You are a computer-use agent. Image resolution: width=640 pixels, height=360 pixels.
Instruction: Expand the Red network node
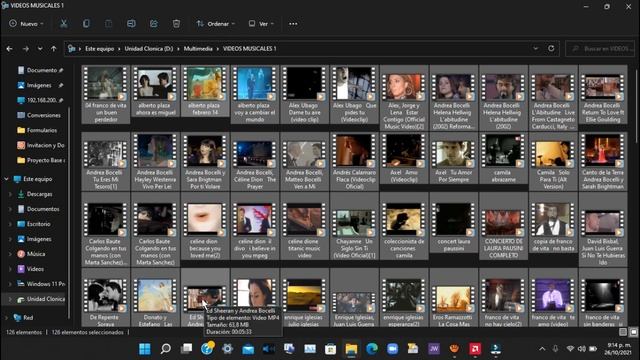coord(6,318)
